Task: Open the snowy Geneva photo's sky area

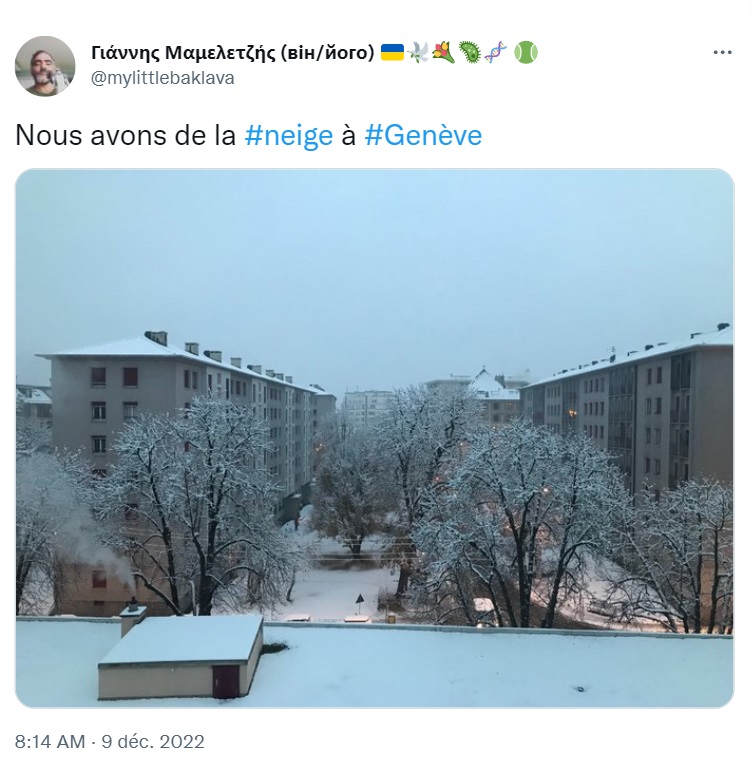Action: pyautogui.click(x=375, y=259)
